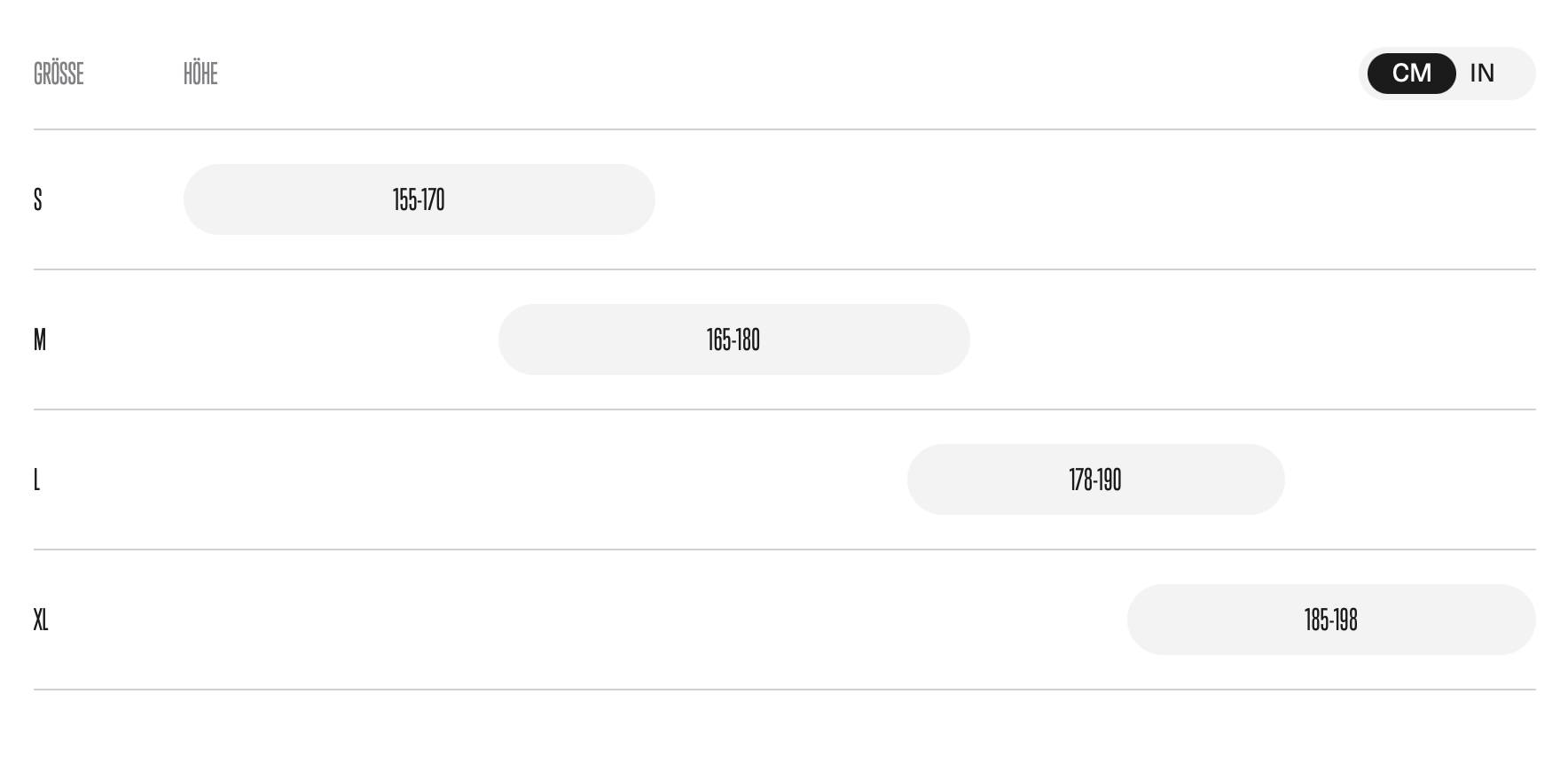
Task: Select the L size row label
Action: tap(37, 479)
